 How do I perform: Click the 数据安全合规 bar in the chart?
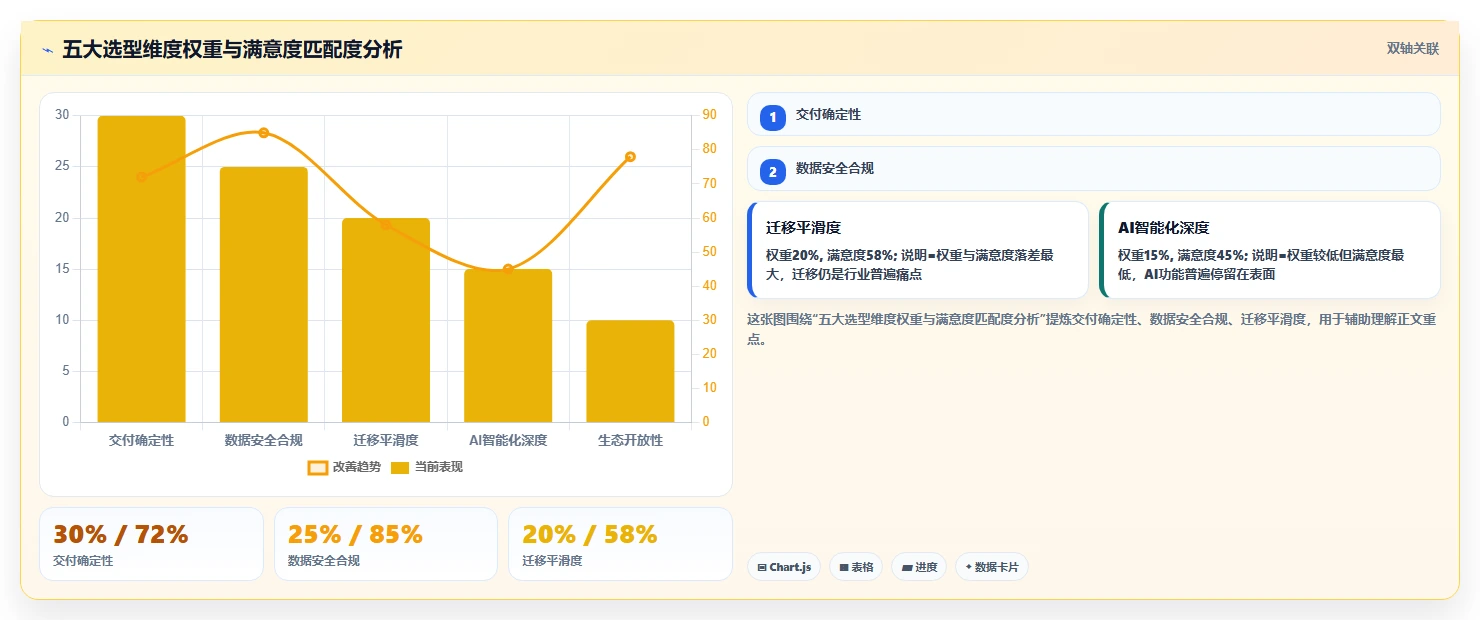point(264,295)
